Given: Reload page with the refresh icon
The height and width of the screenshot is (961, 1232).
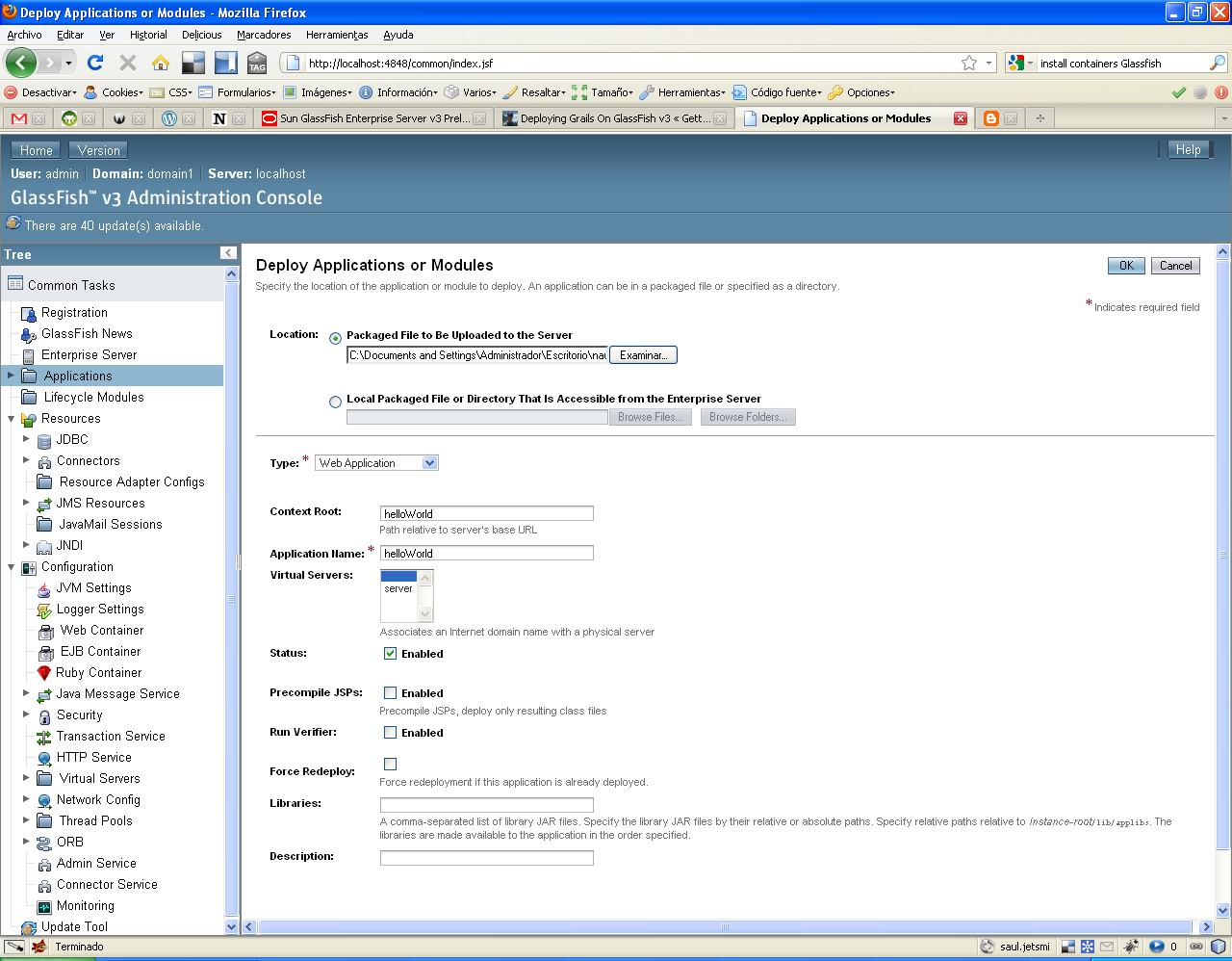Looking at the screenshot, I should tap(94, 63).
